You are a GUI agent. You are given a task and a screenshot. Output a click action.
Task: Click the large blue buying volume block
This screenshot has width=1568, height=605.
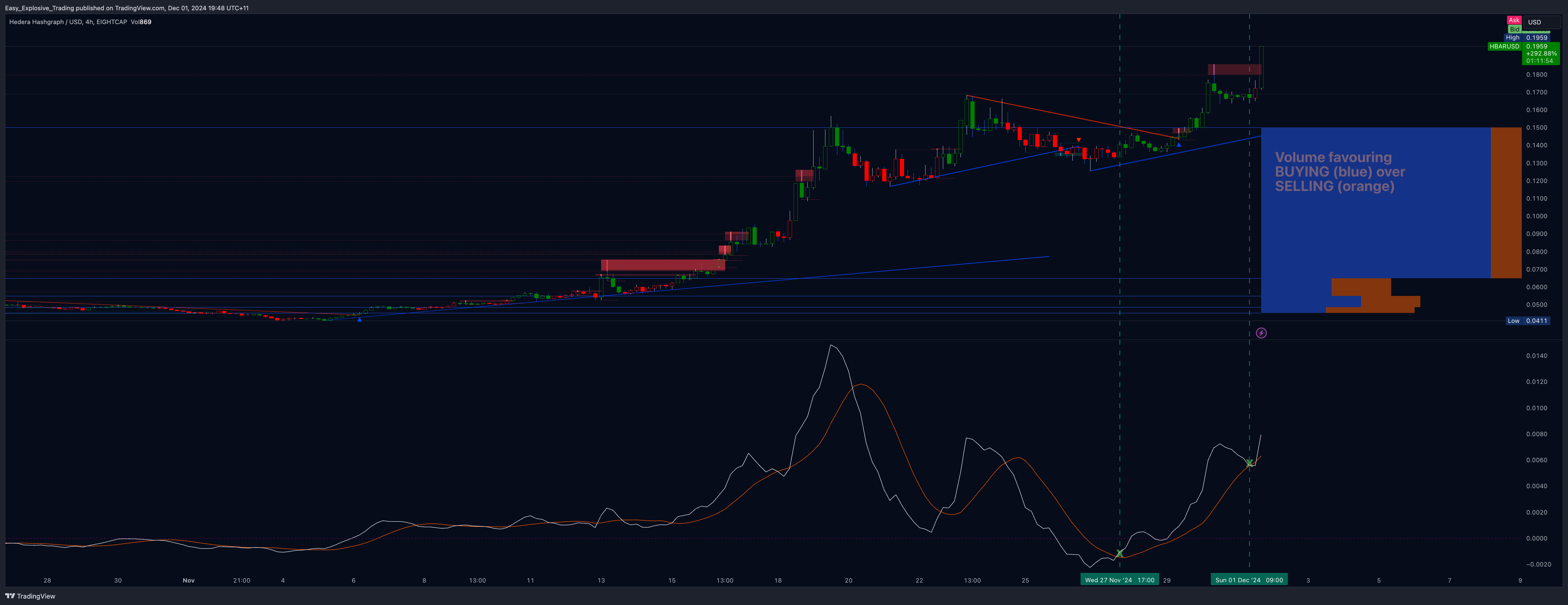[1376, 203]
